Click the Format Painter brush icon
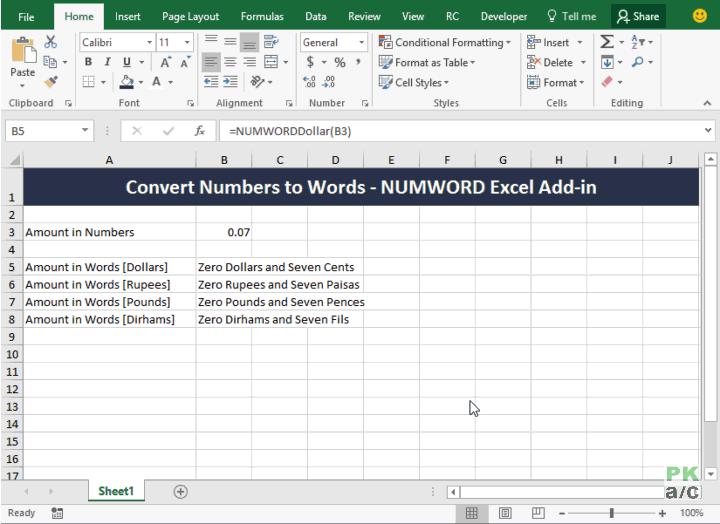This screenshot has width=720, height=524. coord(51,82)
